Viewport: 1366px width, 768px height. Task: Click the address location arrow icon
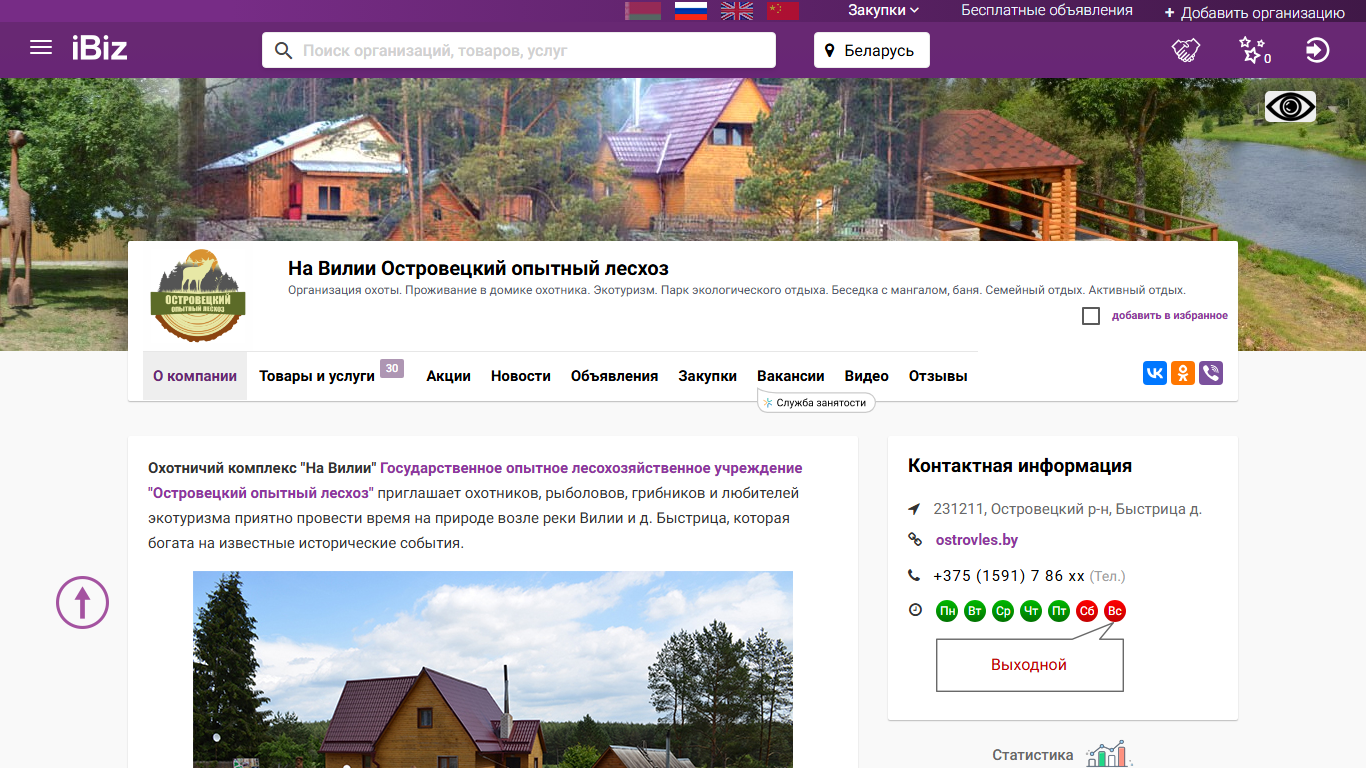point(914,509)
